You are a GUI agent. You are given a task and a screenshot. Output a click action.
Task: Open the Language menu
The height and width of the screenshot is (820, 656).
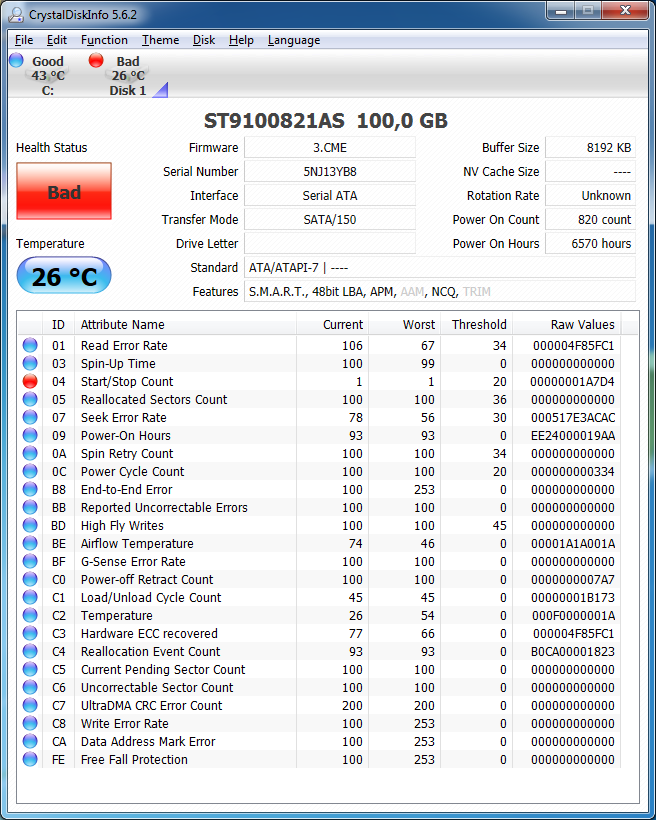pos(293,40)
